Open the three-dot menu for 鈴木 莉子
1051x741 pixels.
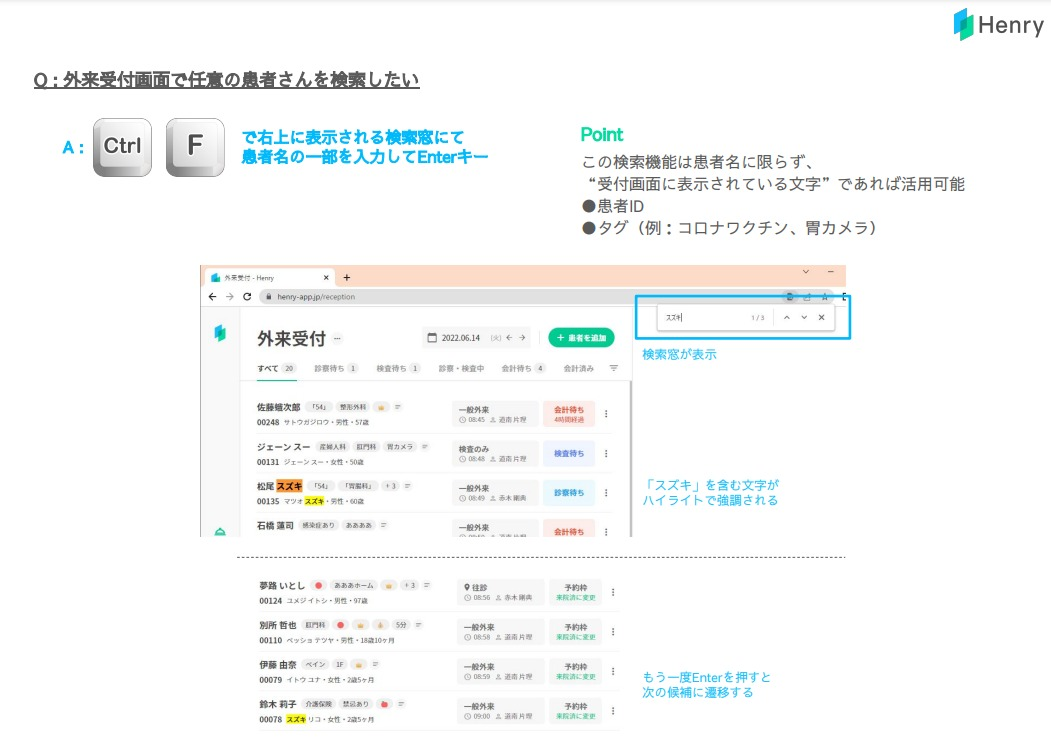[613, 711]
